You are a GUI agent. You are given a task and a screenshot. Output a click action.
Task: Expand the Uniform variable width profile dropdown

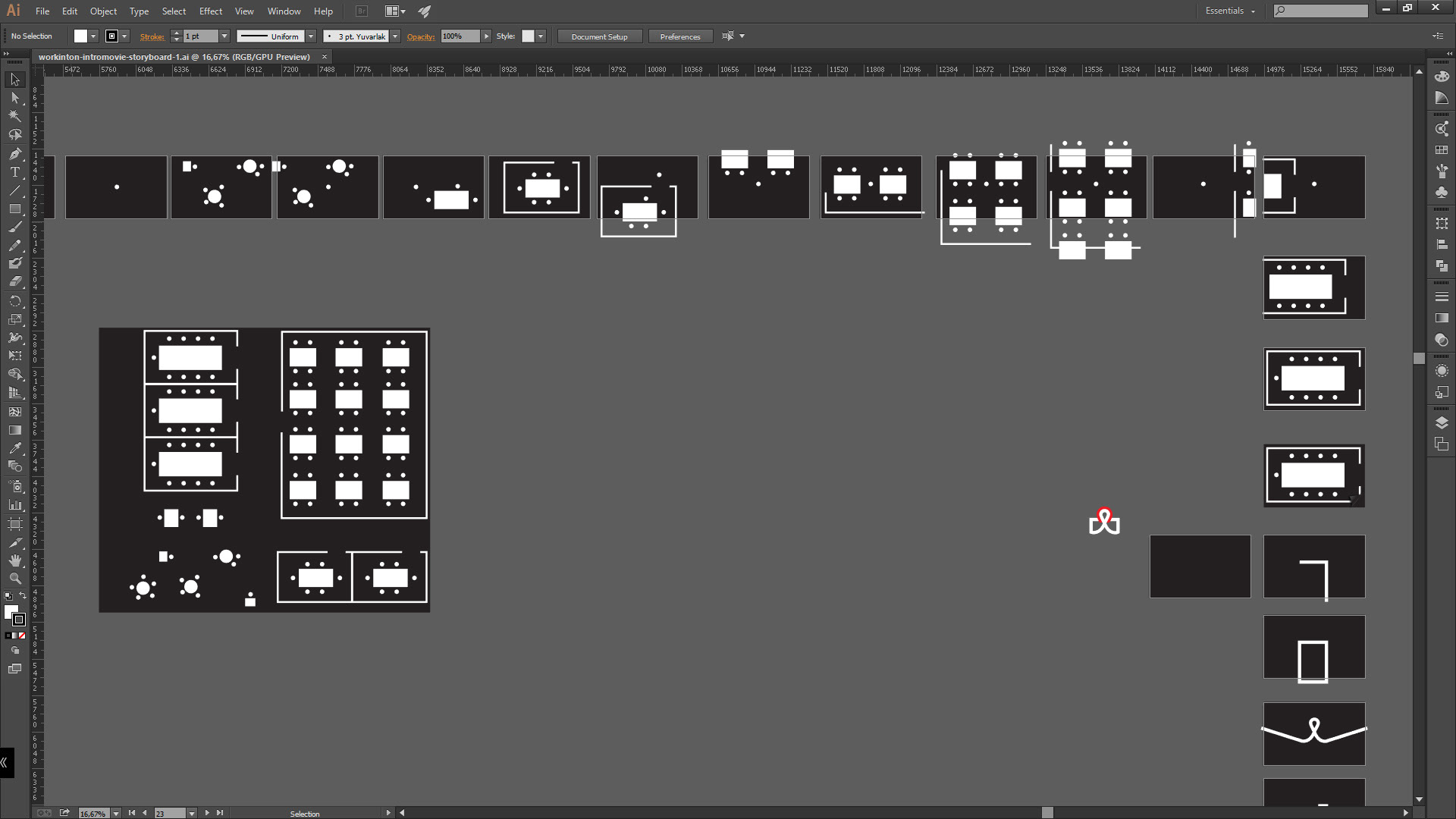(311, 36)
